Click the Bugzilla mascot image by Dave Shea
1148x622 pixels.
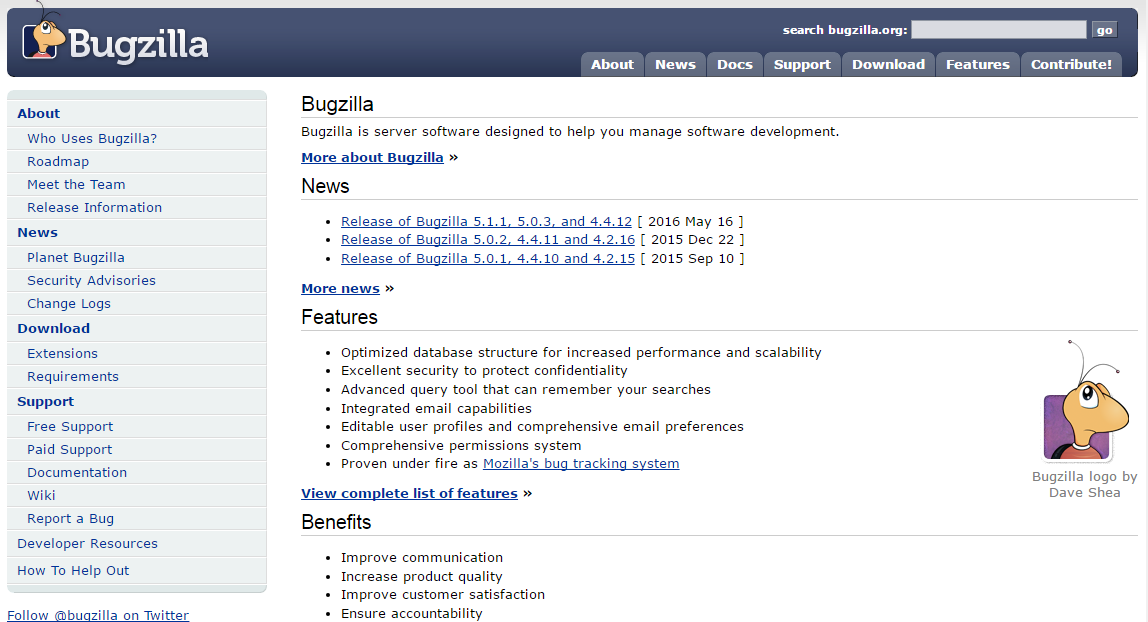pyautogui.click(x=1078, y=408)
